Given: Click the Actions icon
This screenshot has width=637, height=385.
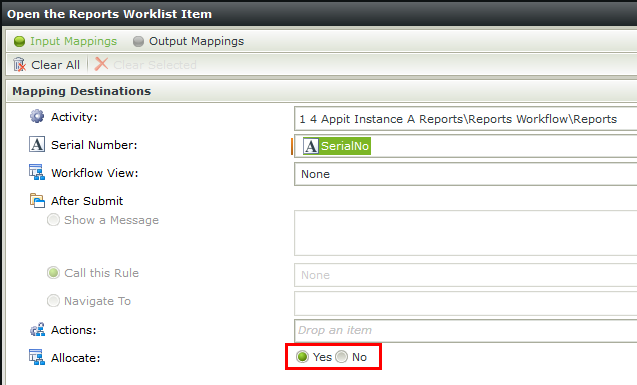Looking at the screenshot, I should 37,330.
